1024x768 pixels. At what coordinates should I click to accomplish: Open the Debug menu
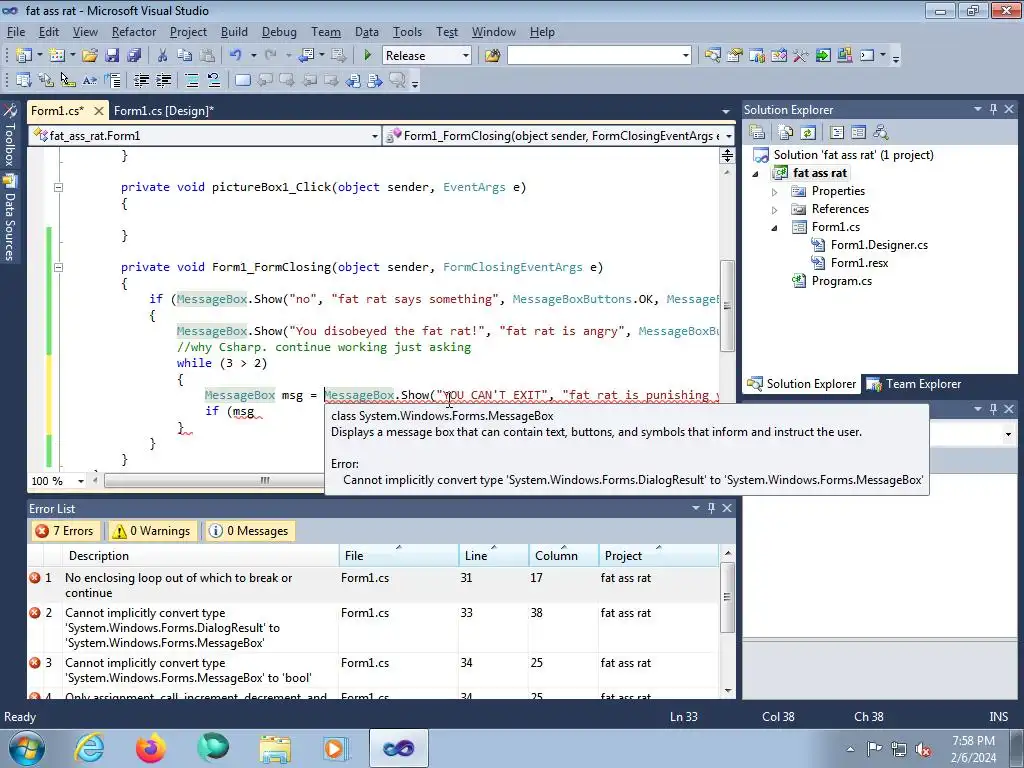(x=279, y=32)
